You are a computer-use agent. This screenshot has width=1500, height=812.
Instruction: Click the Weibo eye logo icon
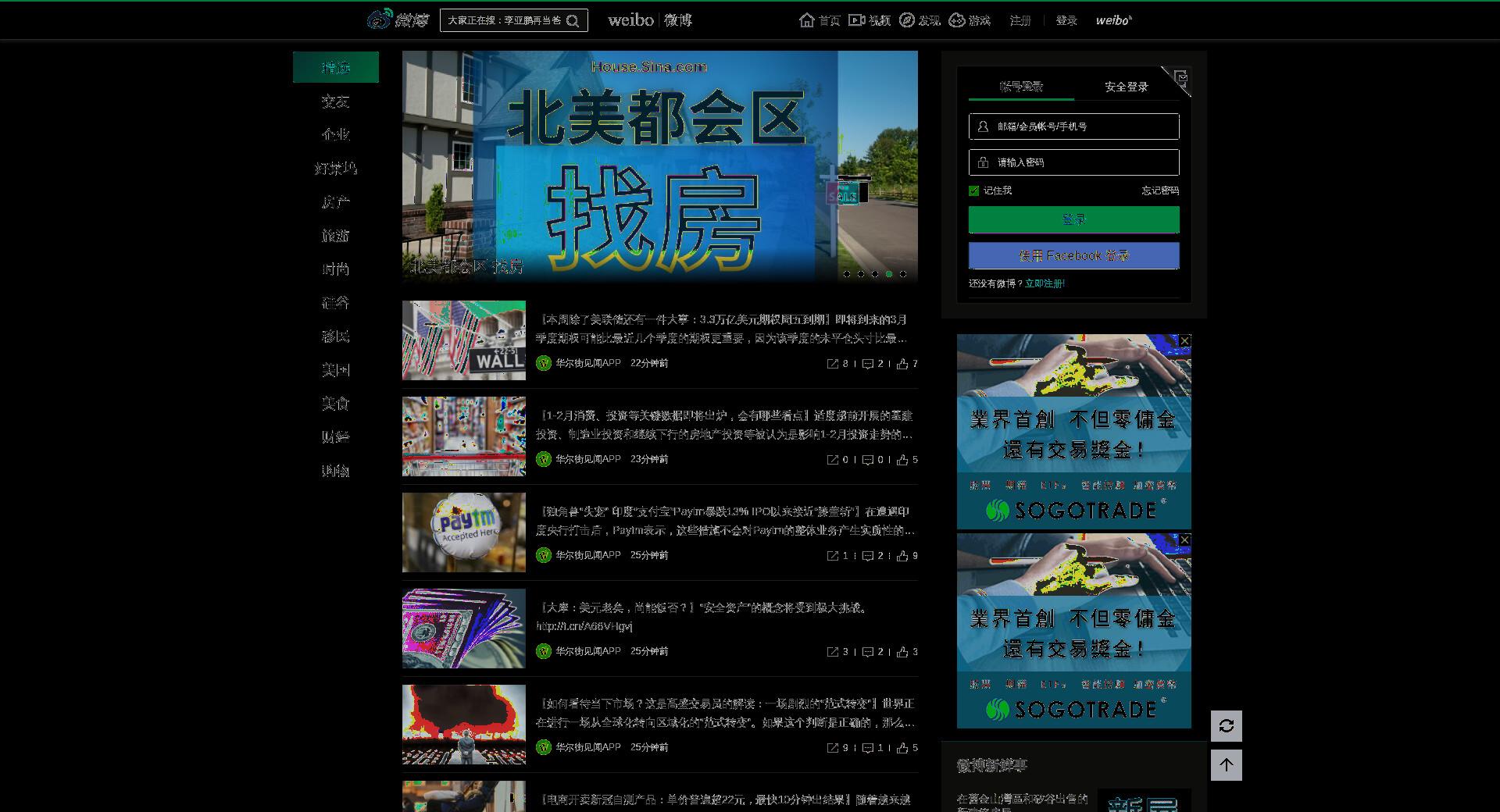coord(379,20)
